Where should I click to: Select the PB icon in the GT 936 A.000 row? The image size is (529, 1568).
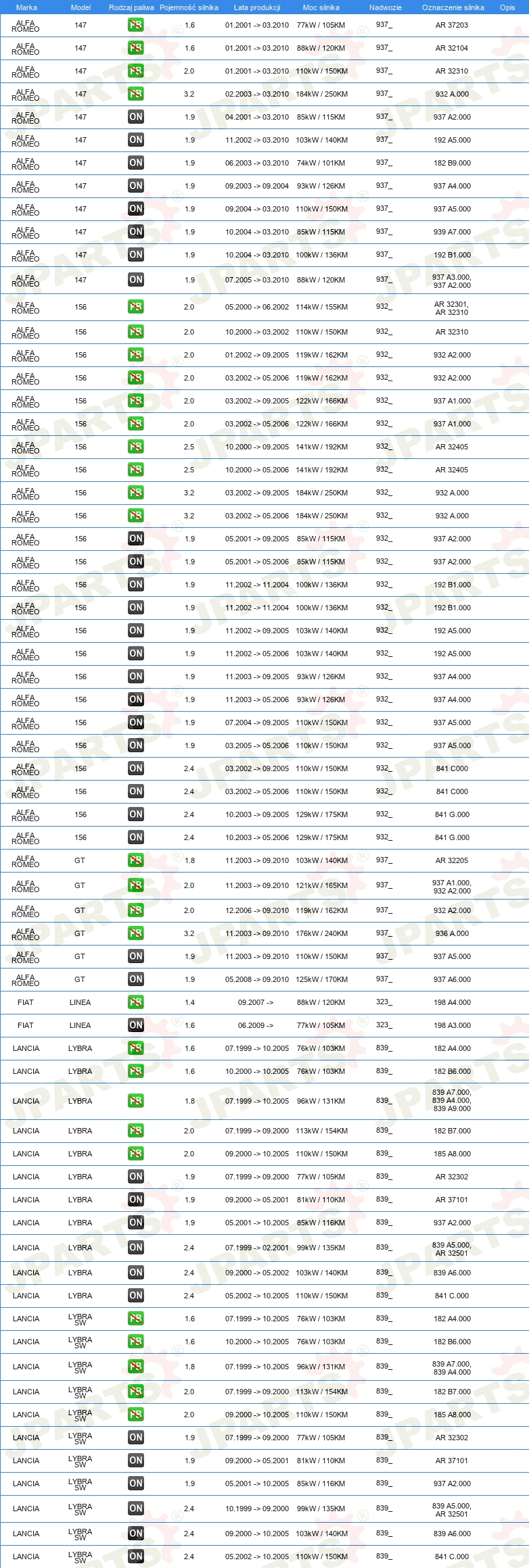point(135,933)
